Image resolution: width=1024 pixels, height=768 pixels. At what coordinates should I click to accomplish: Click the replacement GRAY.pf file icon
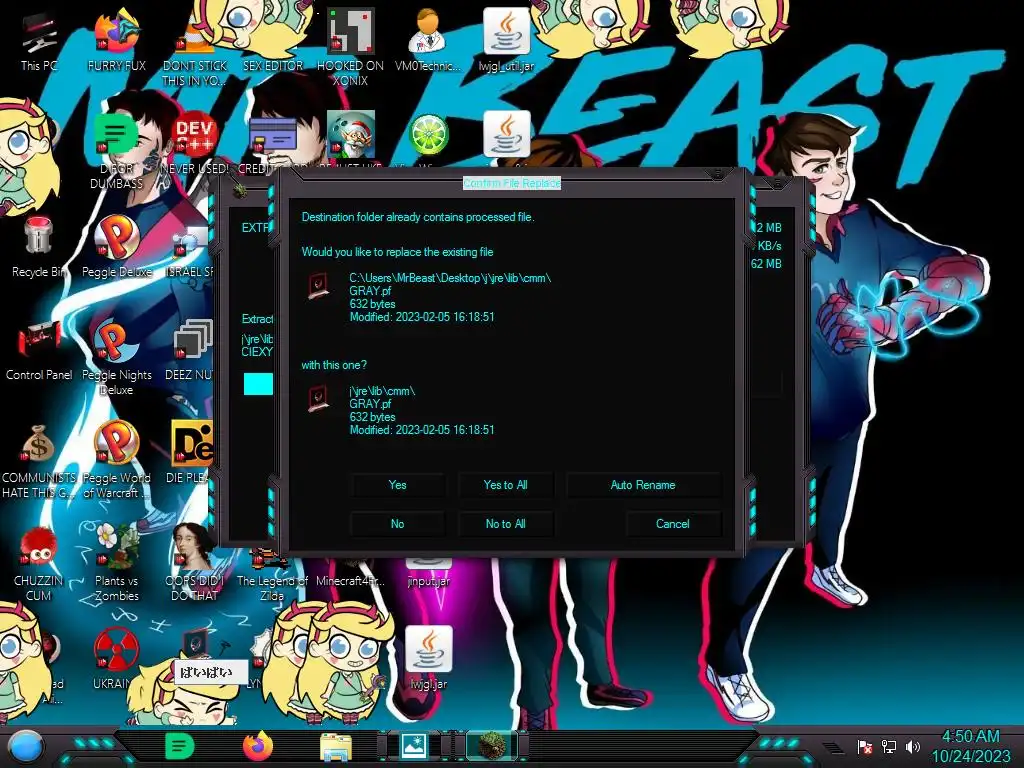click(x=318, y=399)
